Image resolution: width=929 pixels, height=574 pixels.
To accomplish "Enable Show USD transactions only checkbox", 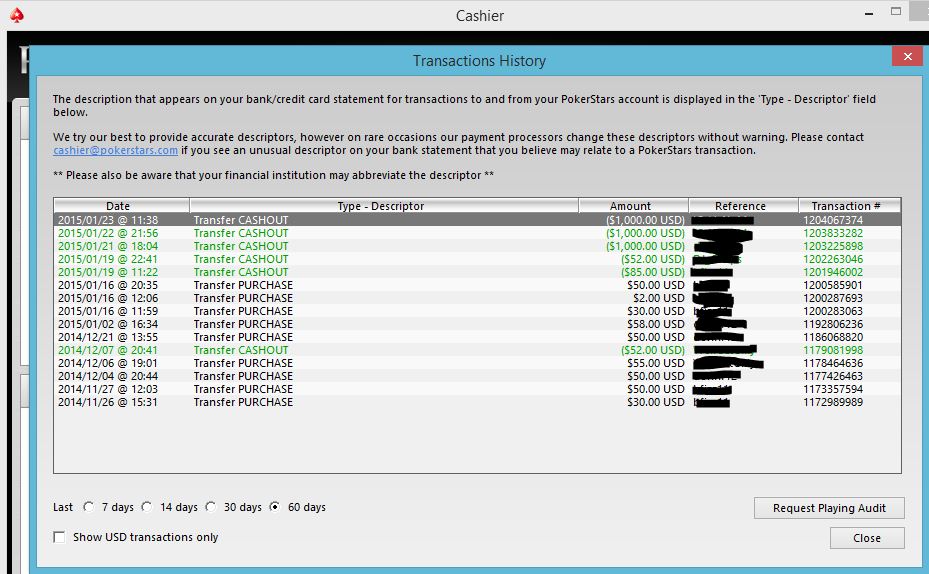I will 60,538.
